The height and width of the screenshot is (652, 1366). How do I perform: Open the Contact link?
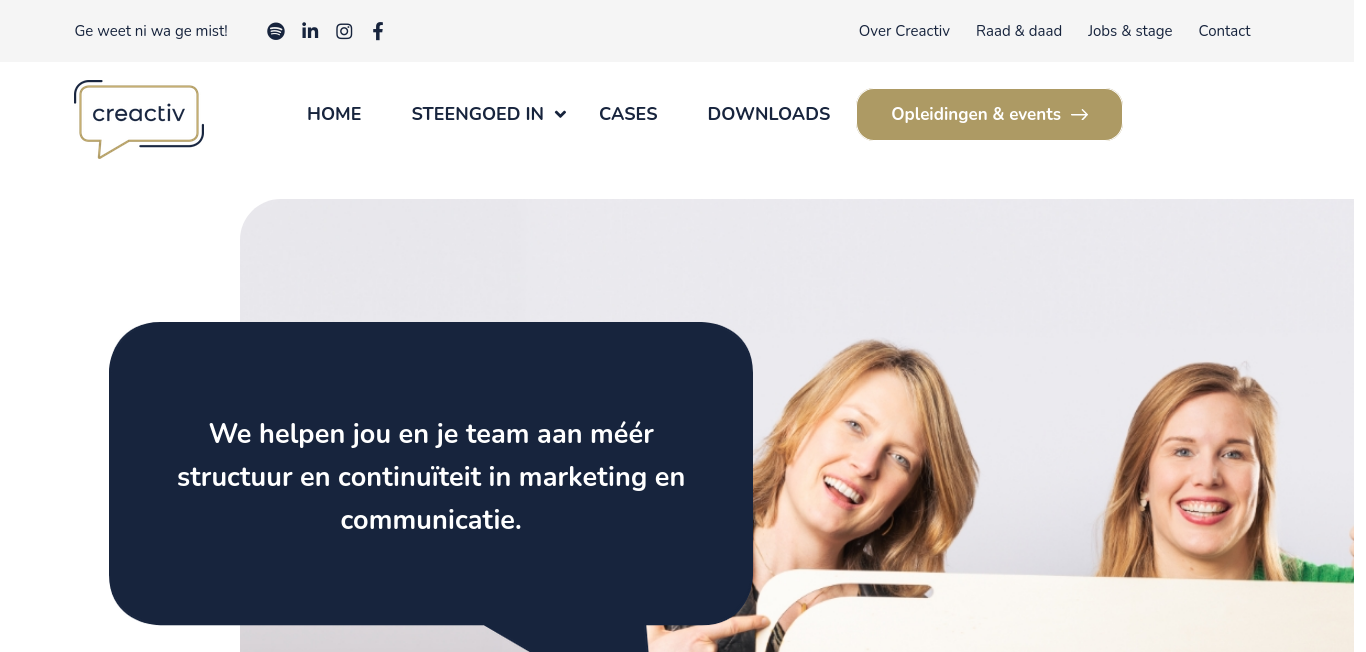(1224, 31)
